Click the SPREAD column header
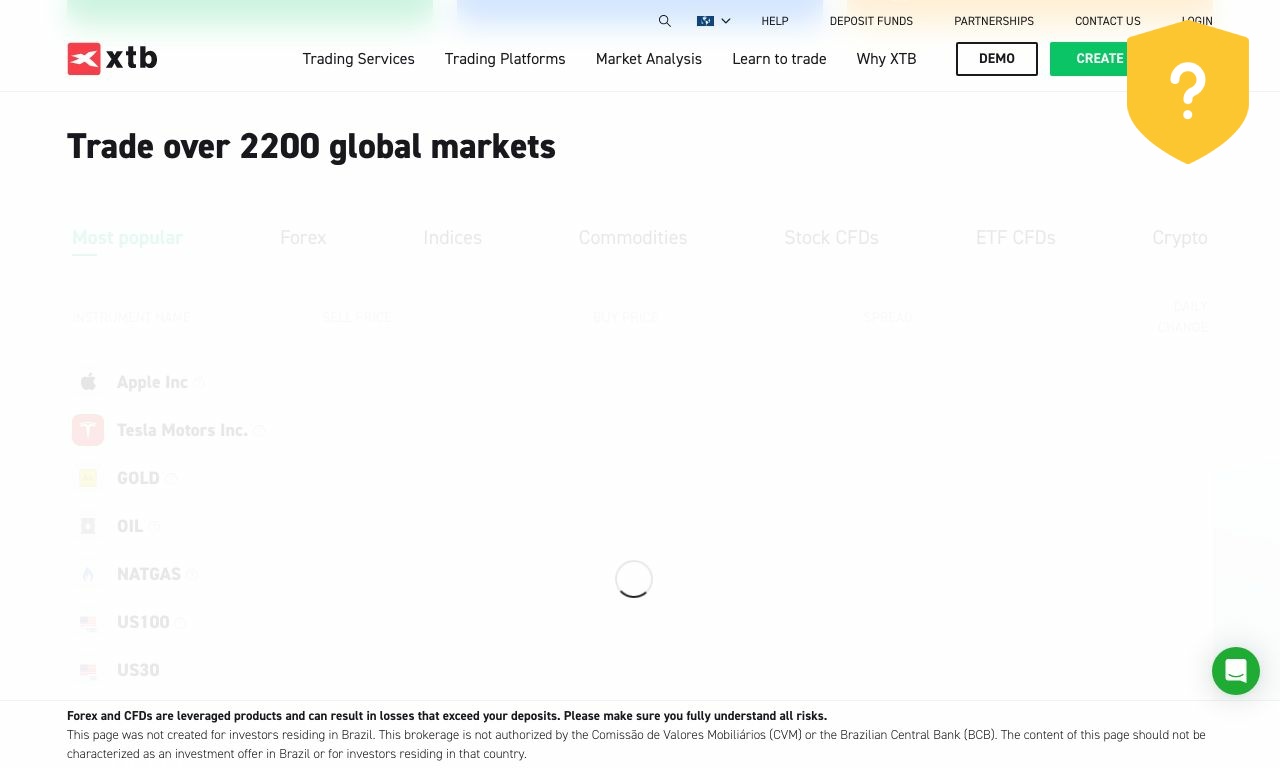 (888, 317)
